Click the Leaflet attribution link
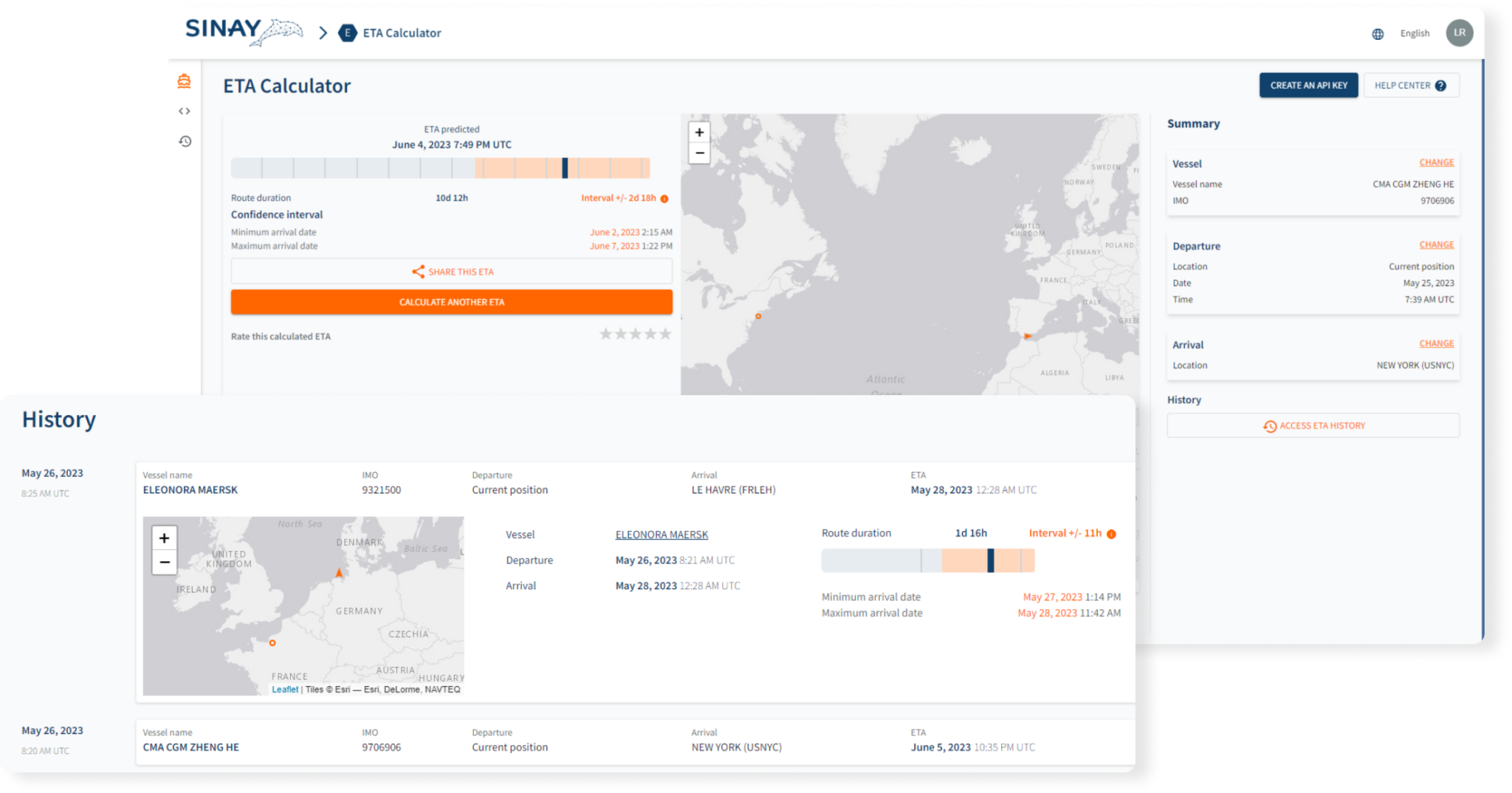This screenshot has width=1512, height=793. 285,690
